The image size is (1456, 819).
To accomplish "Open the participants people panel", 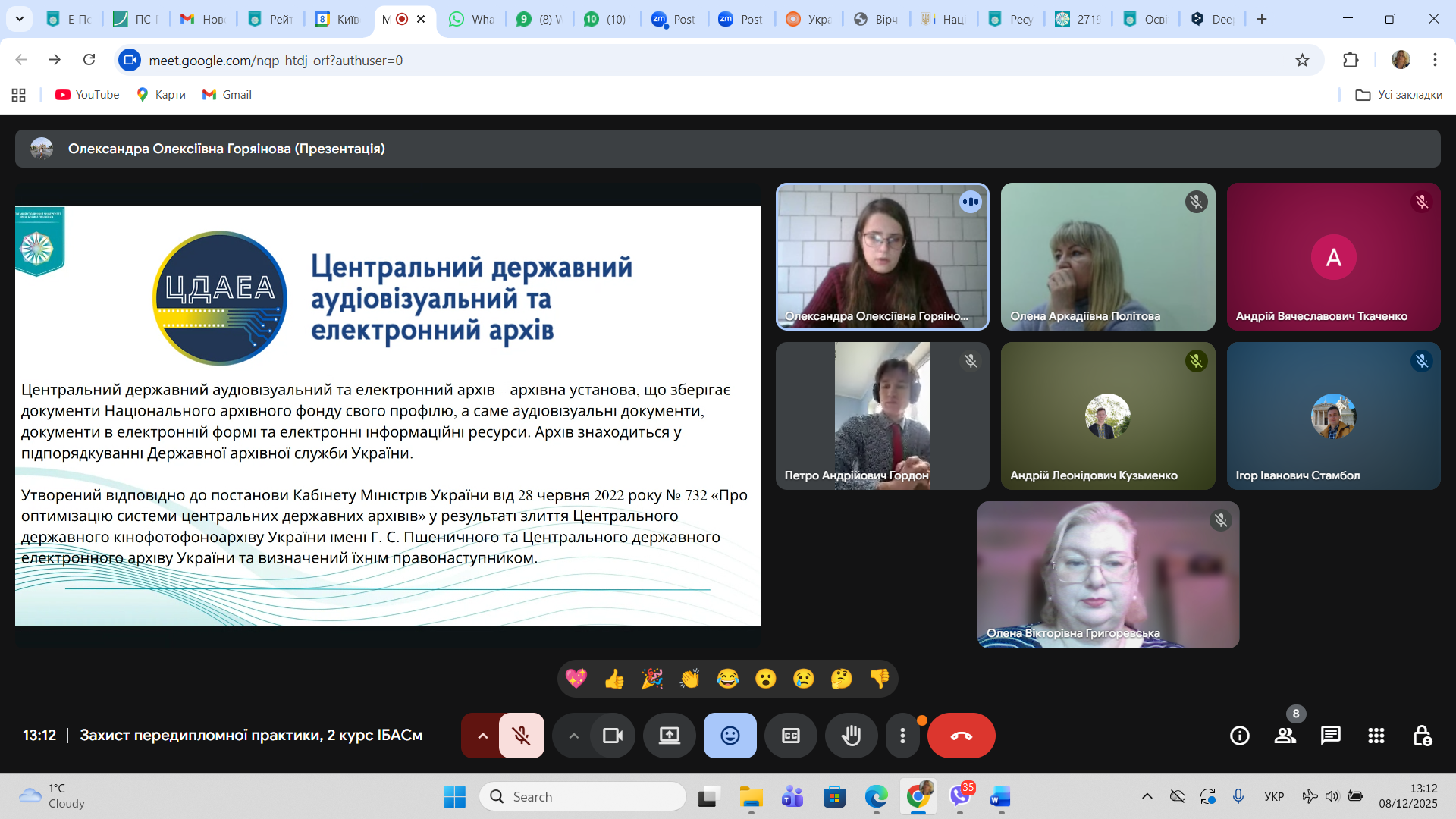I will click(1285, 736).
